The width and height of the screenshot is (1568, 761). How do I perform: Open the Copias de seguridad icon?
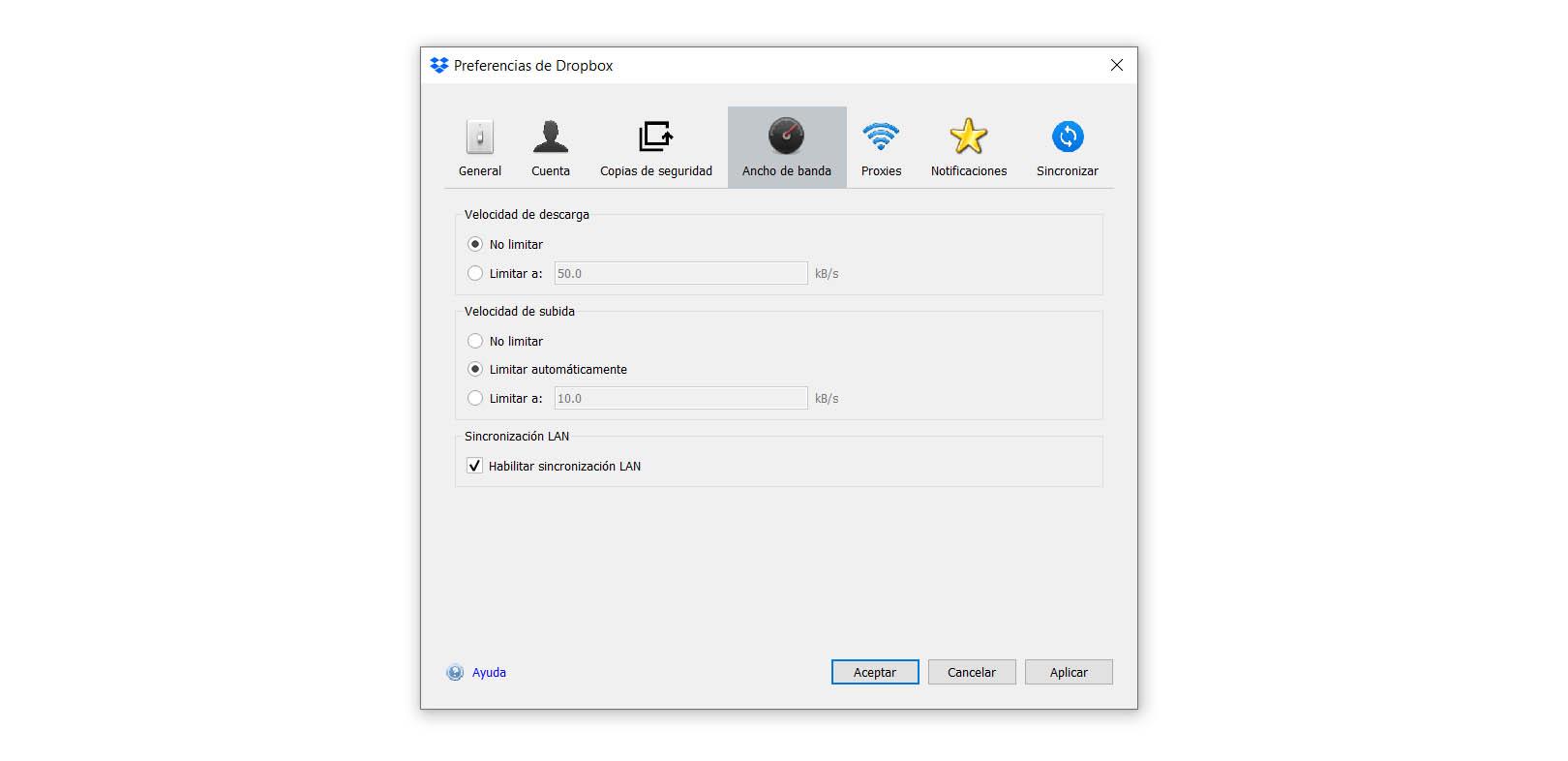(x=656, y=137)
